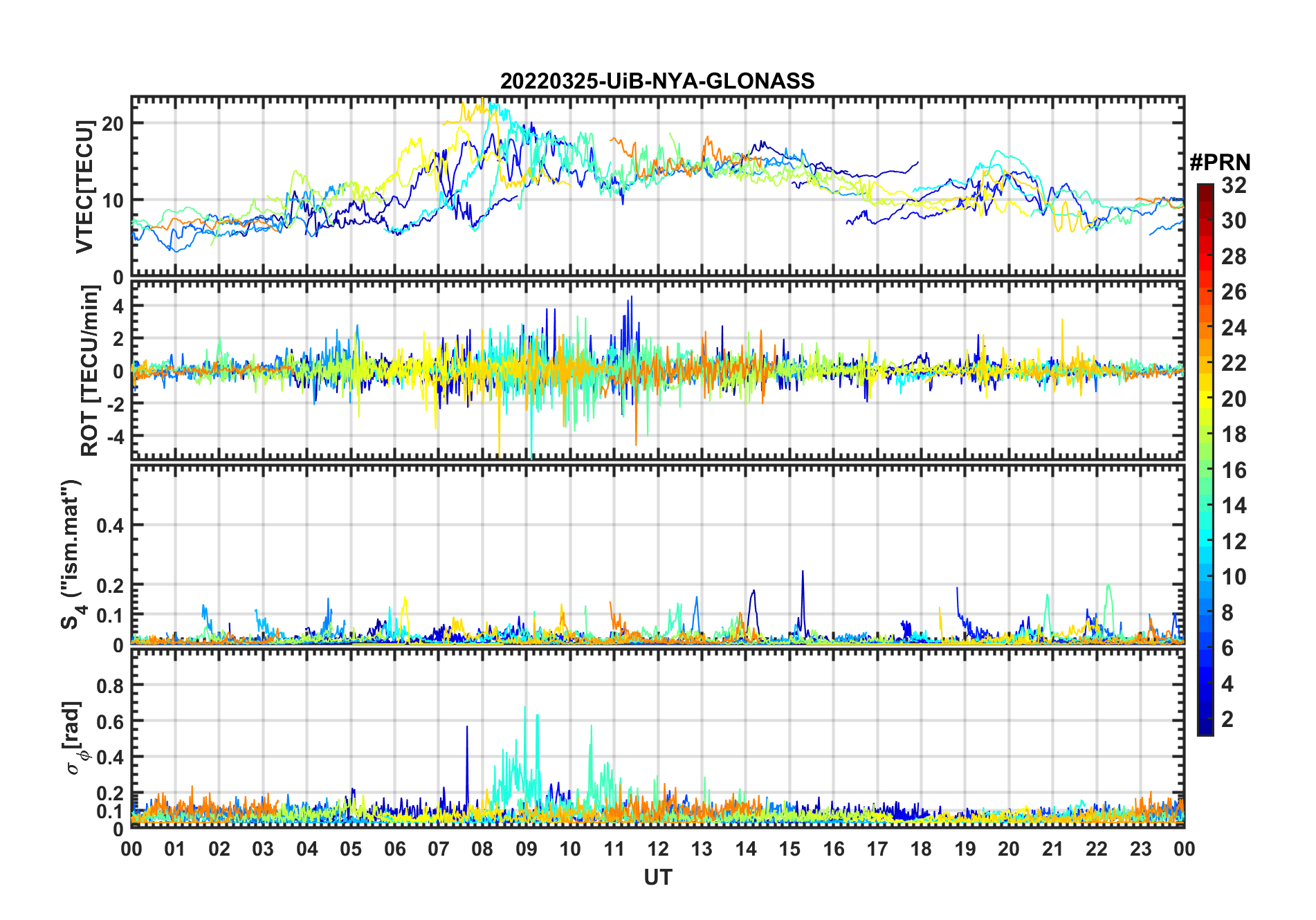Screen dimensions: 1316x920
Task: Click the VTEC[TECU] y-axis label
Action: pos(84,187)
